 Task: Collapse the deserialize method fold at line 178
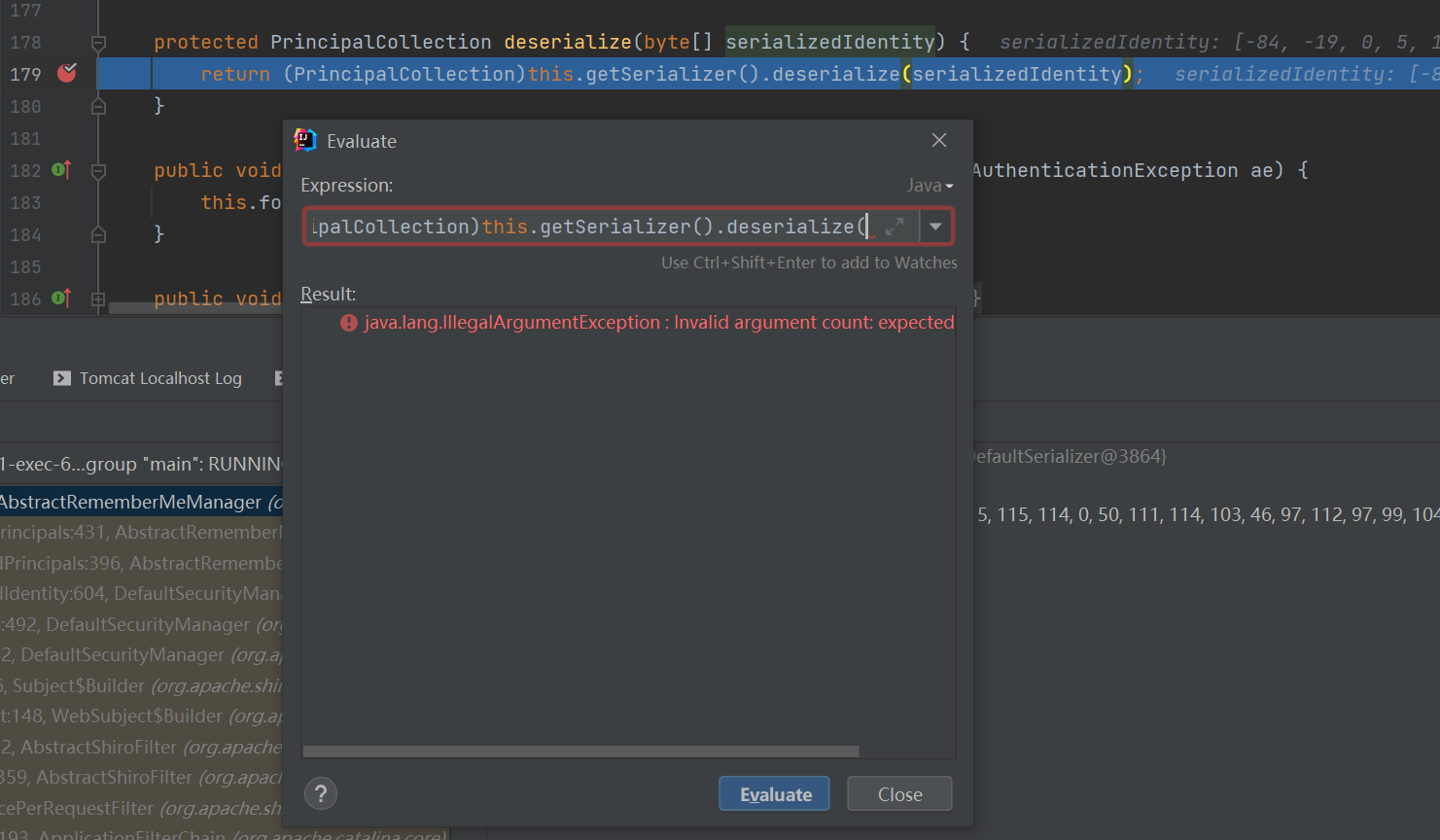[x=98, y=43]
